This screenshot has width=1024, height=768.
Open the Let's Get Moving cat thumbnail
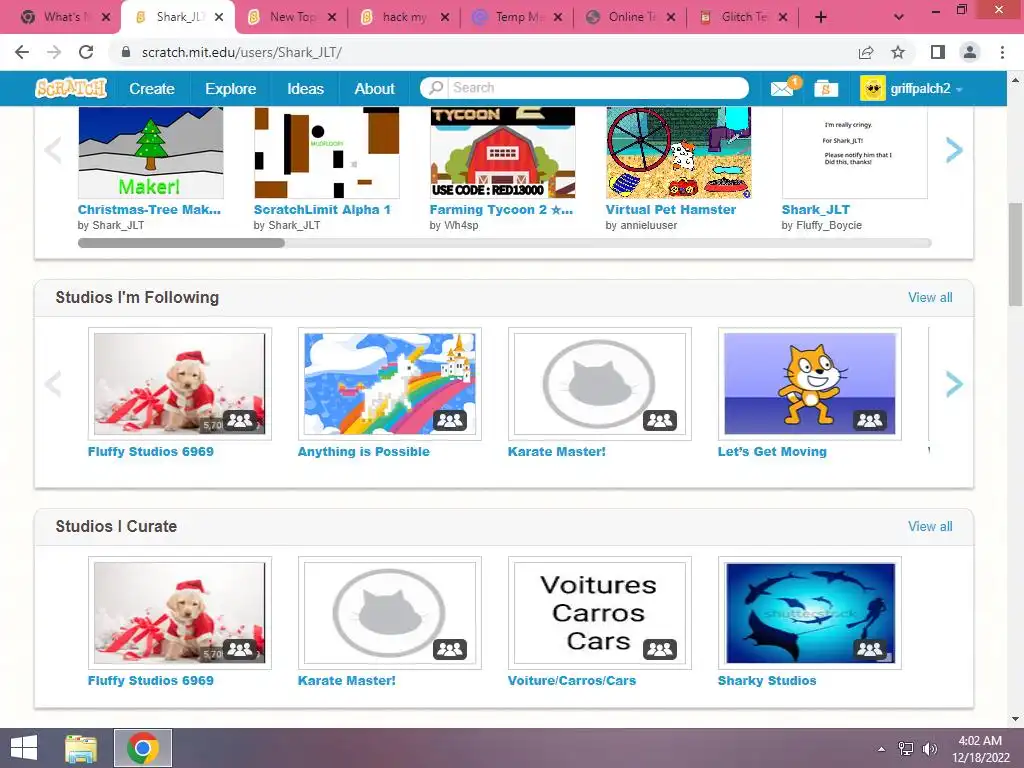coord(810,384)
